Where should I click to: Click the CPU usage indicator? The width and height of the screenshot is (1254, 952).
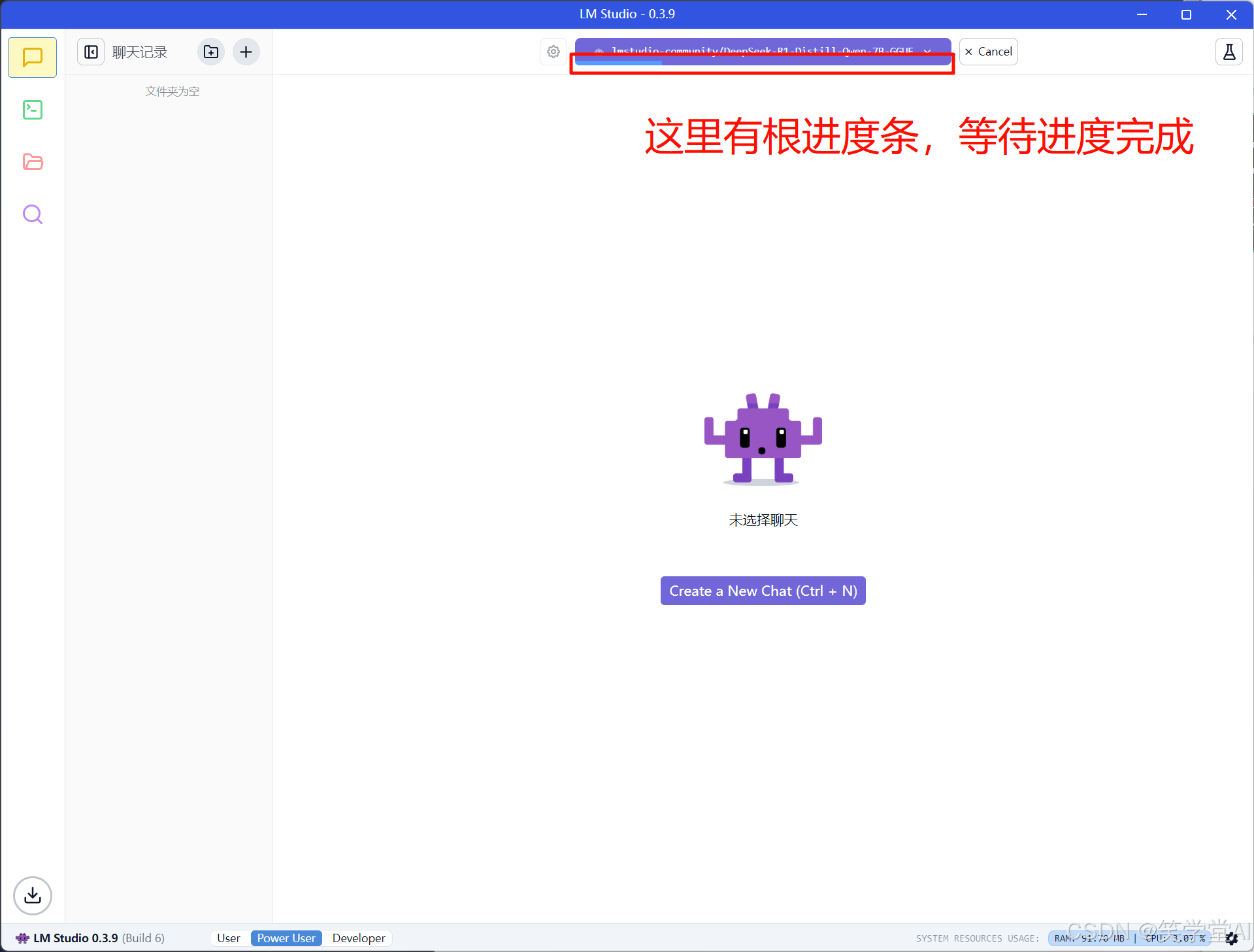pyautogui.click(x=1175, y=938)
